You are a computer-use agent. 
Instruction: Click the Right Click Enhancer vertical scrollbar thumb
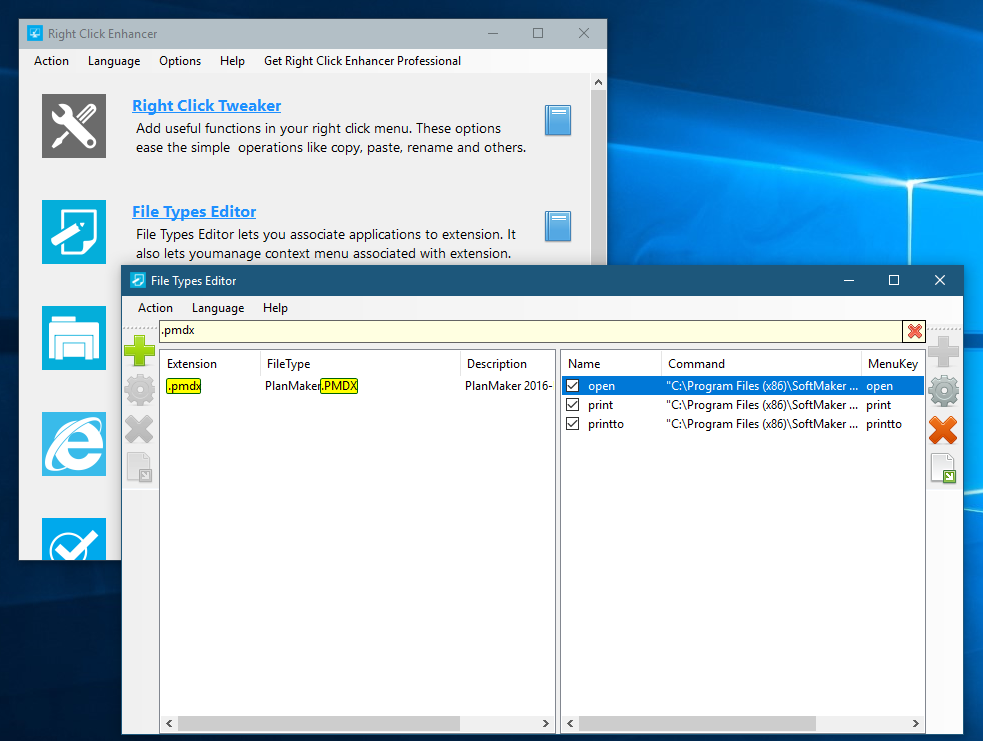pyautogui.click(x=599, y=177)
